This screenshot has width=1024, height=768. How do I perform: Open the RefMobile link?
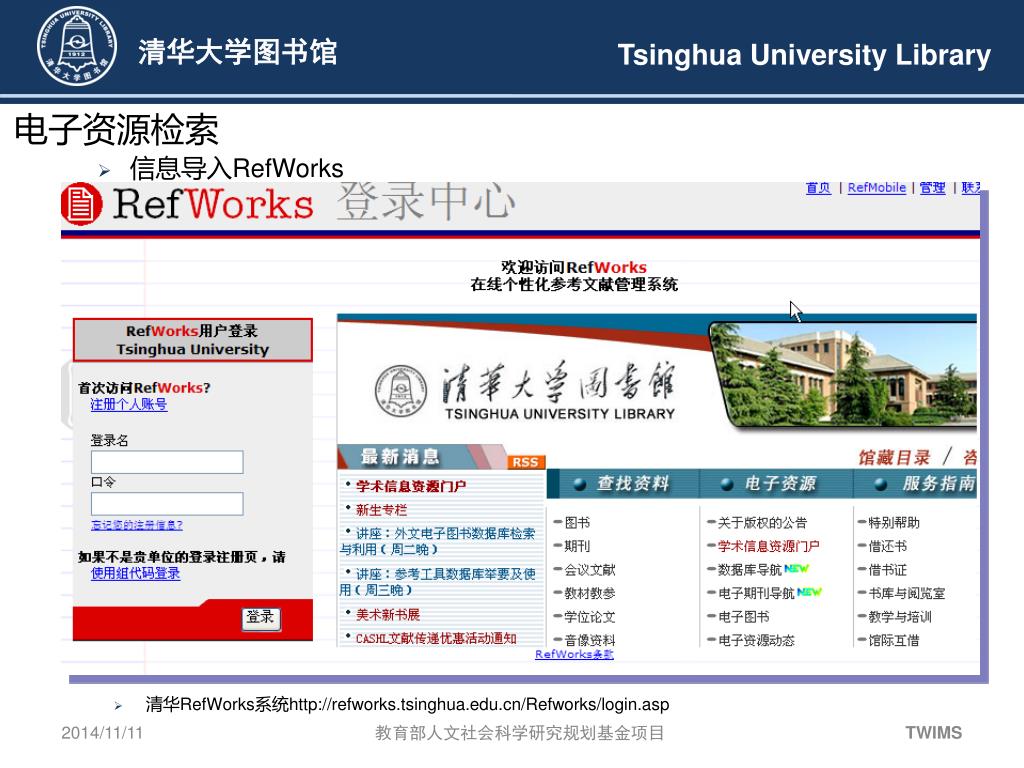(876, 188)
